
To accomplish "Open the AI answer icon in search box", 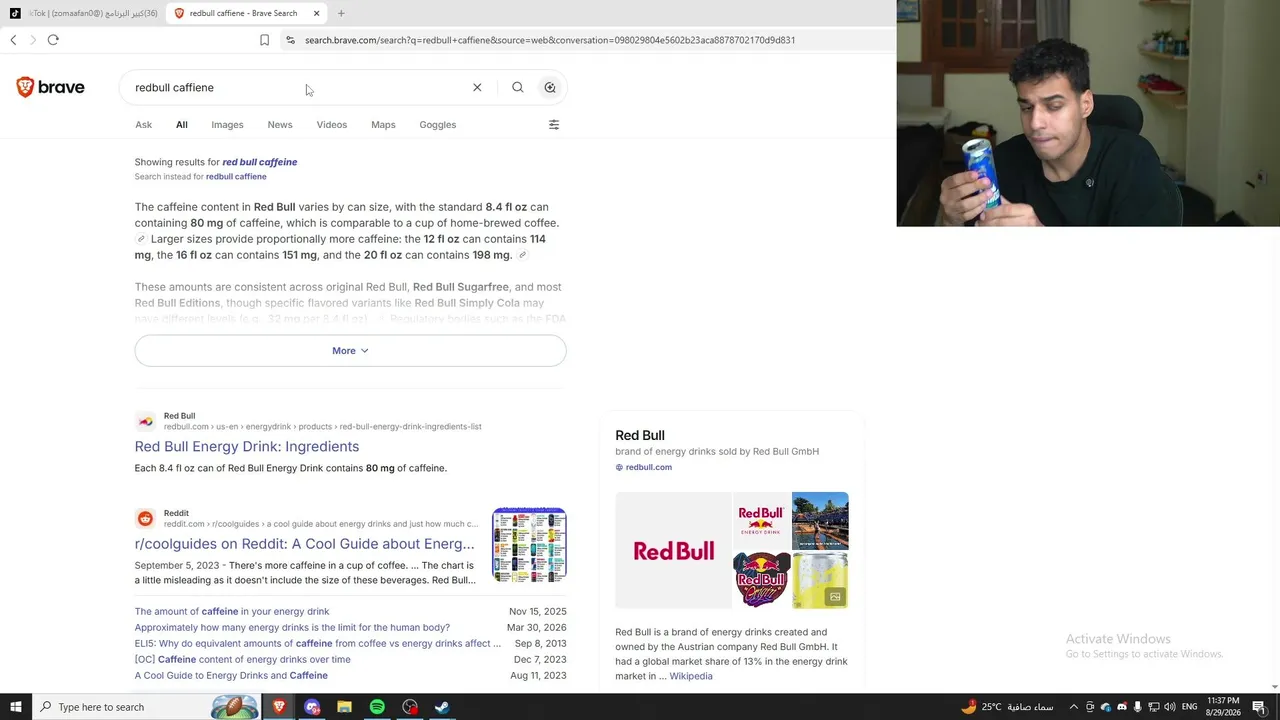I will (550, 87).
